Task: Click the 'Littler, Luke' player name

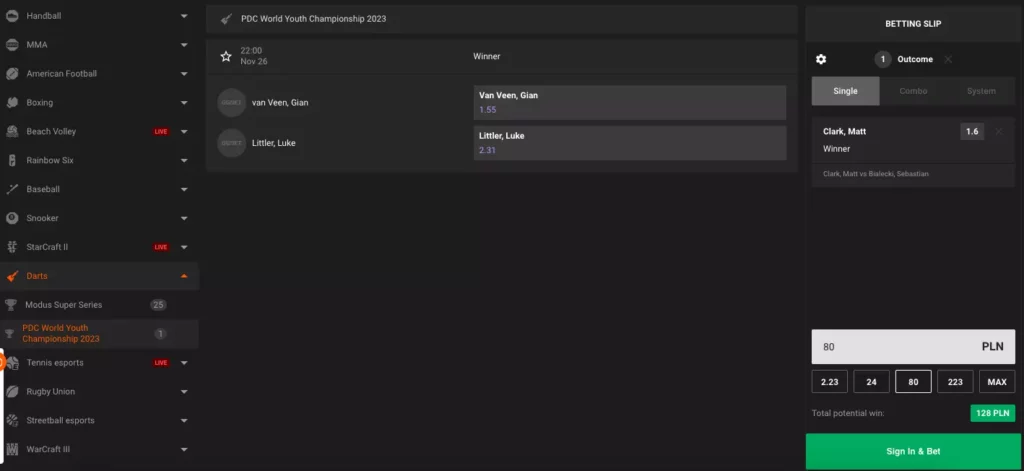Action: point(274,143)
